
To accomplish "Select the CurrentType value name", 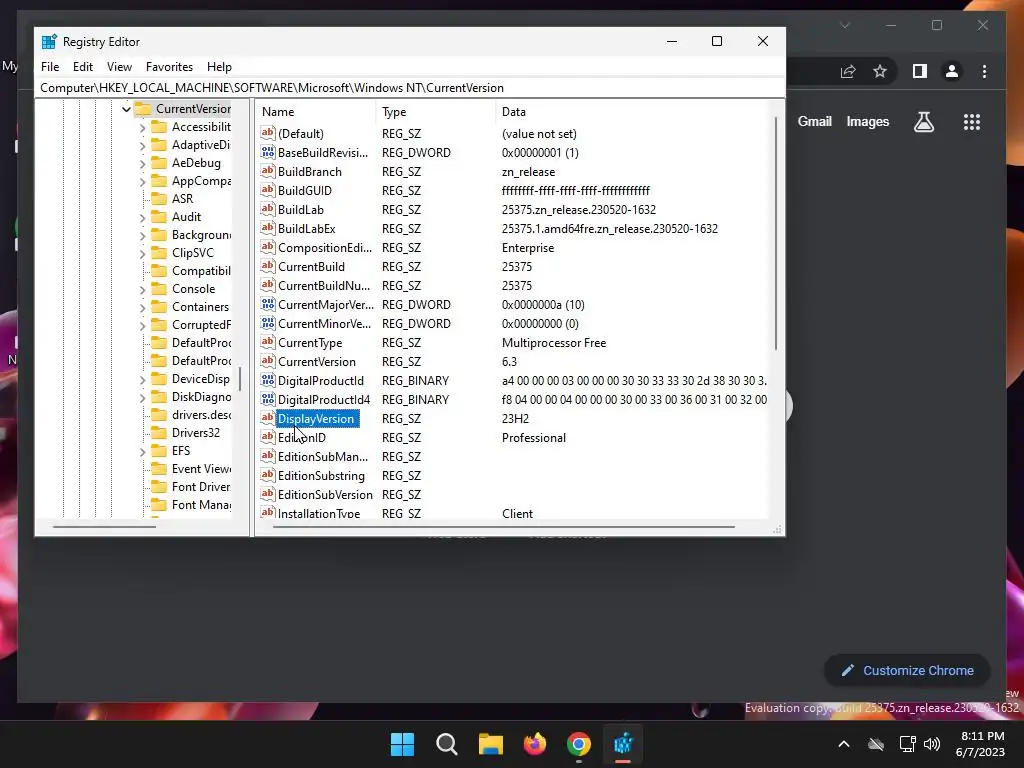I will [310, 343].
